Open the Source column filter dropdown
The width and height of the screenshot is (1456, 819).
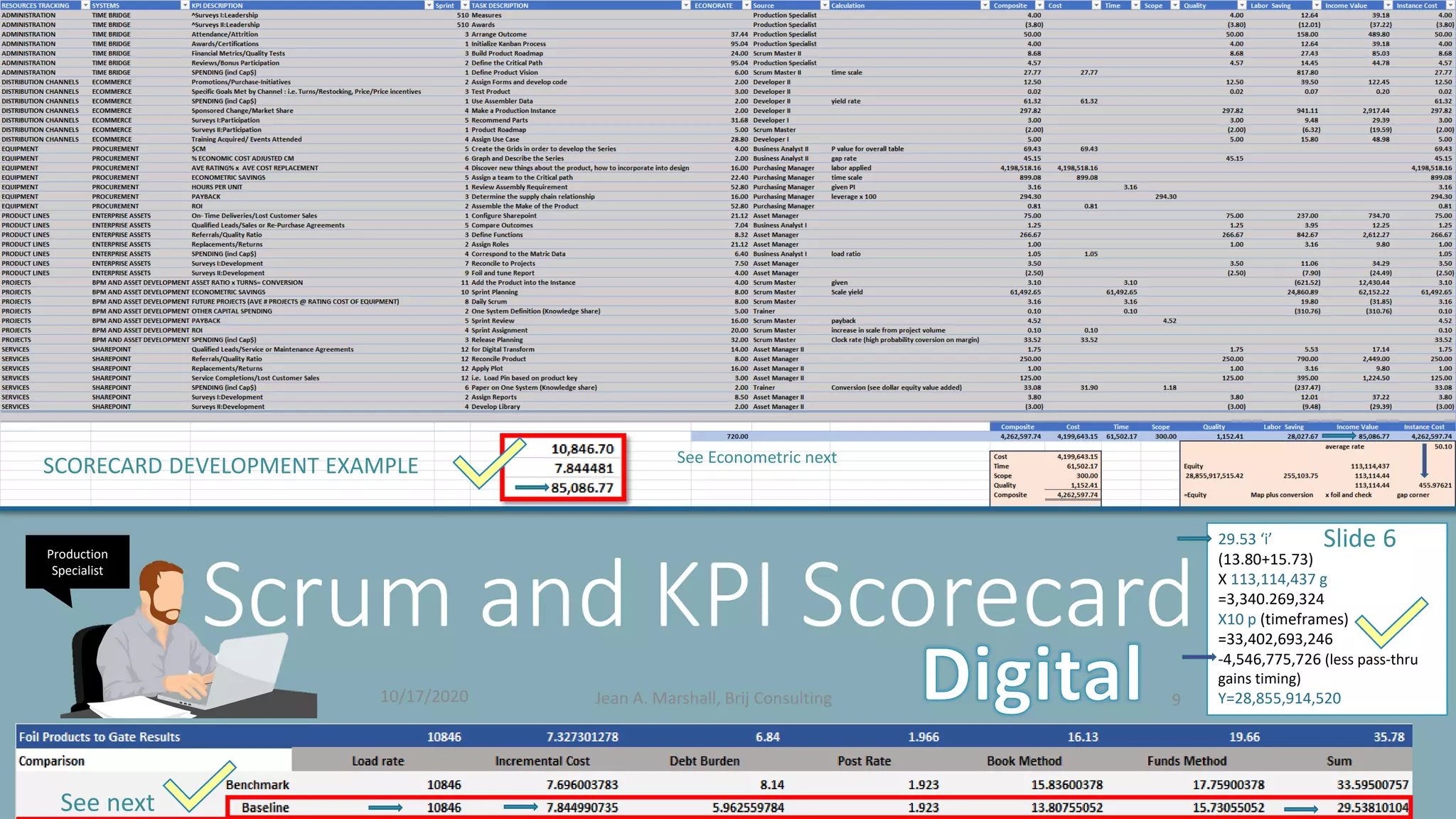point(825,5)
